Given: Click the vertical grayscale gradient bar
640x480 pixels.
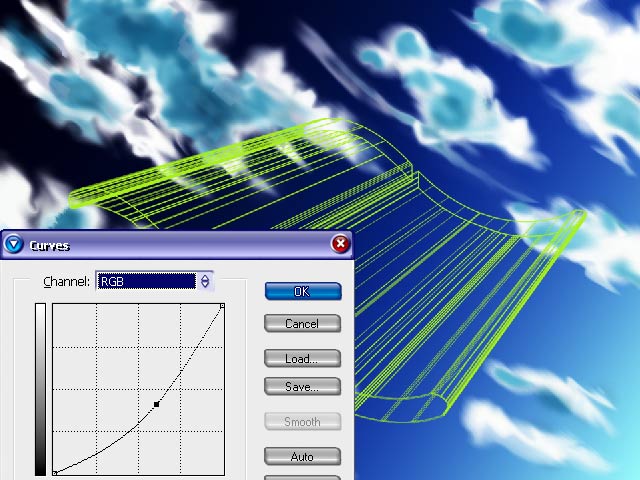Looking at the screenshot, I should [40, 389].
